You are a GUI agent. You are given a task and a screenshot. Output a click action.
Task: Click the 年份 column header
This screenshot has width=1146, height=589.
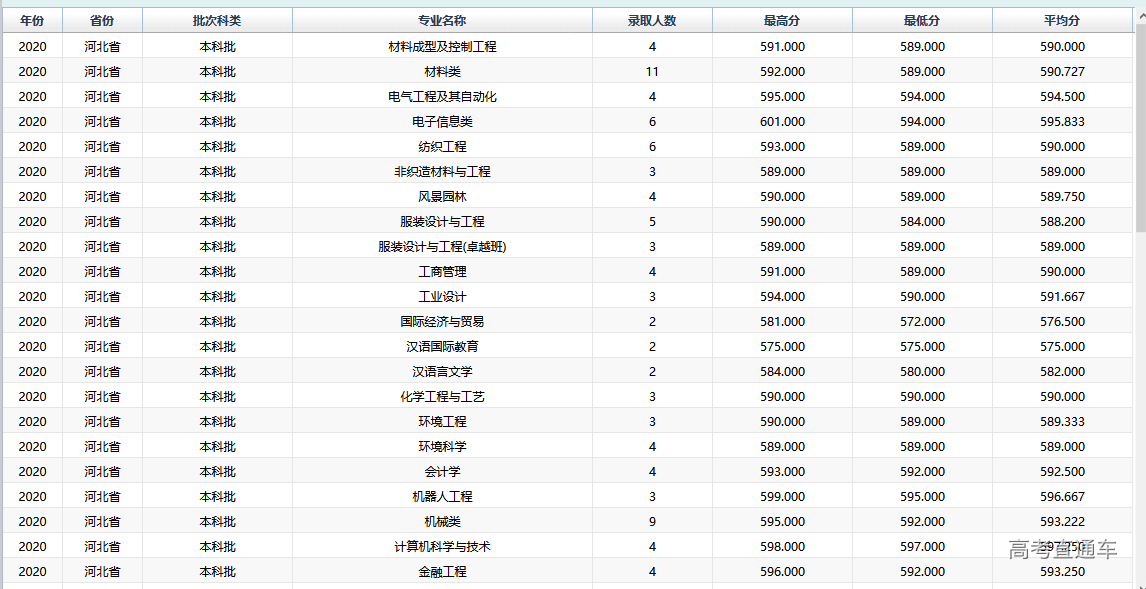click(32, 21)
